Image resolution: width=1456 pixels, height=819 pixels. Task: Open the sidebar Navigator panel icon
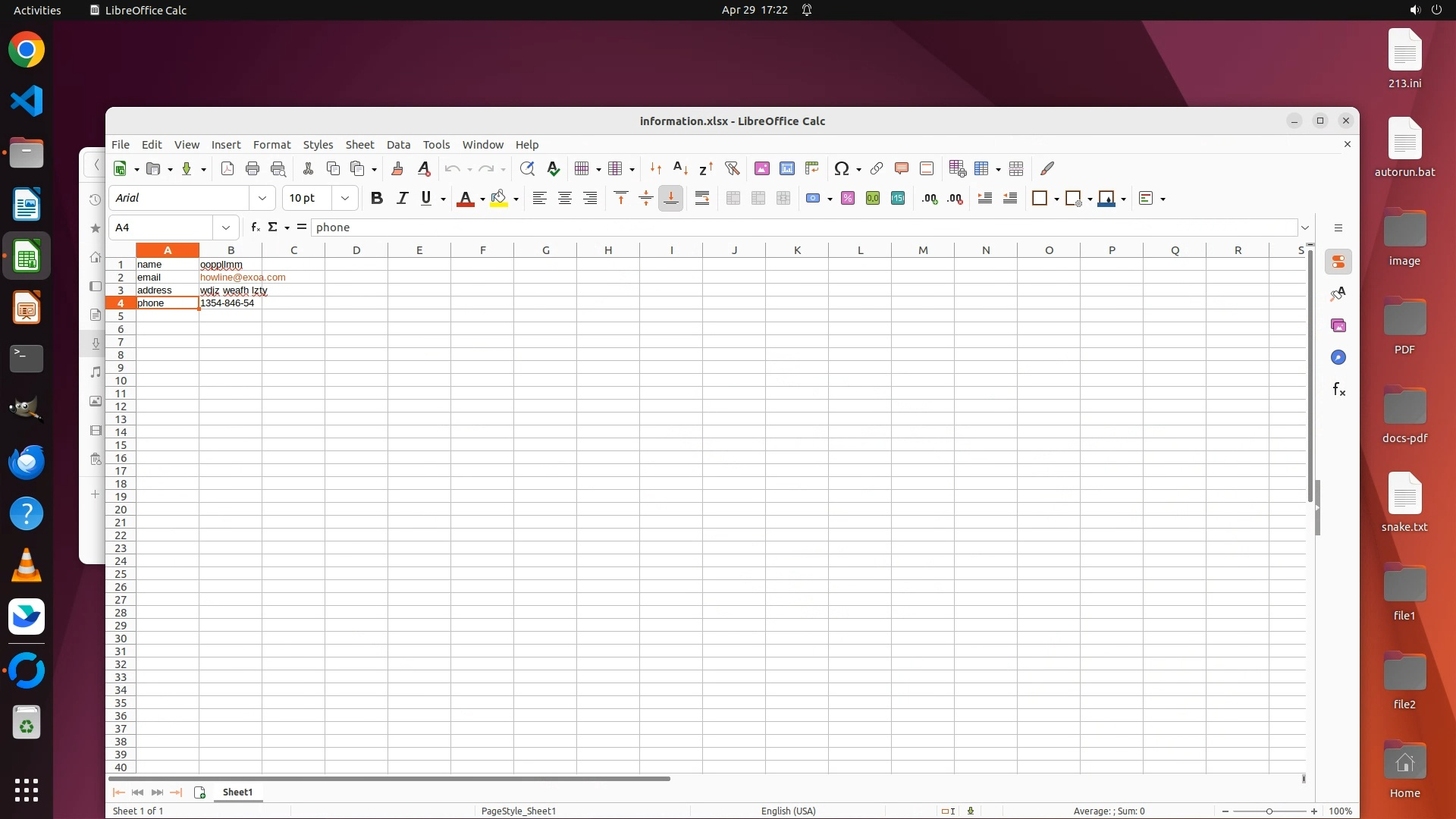coord(1338,357)
